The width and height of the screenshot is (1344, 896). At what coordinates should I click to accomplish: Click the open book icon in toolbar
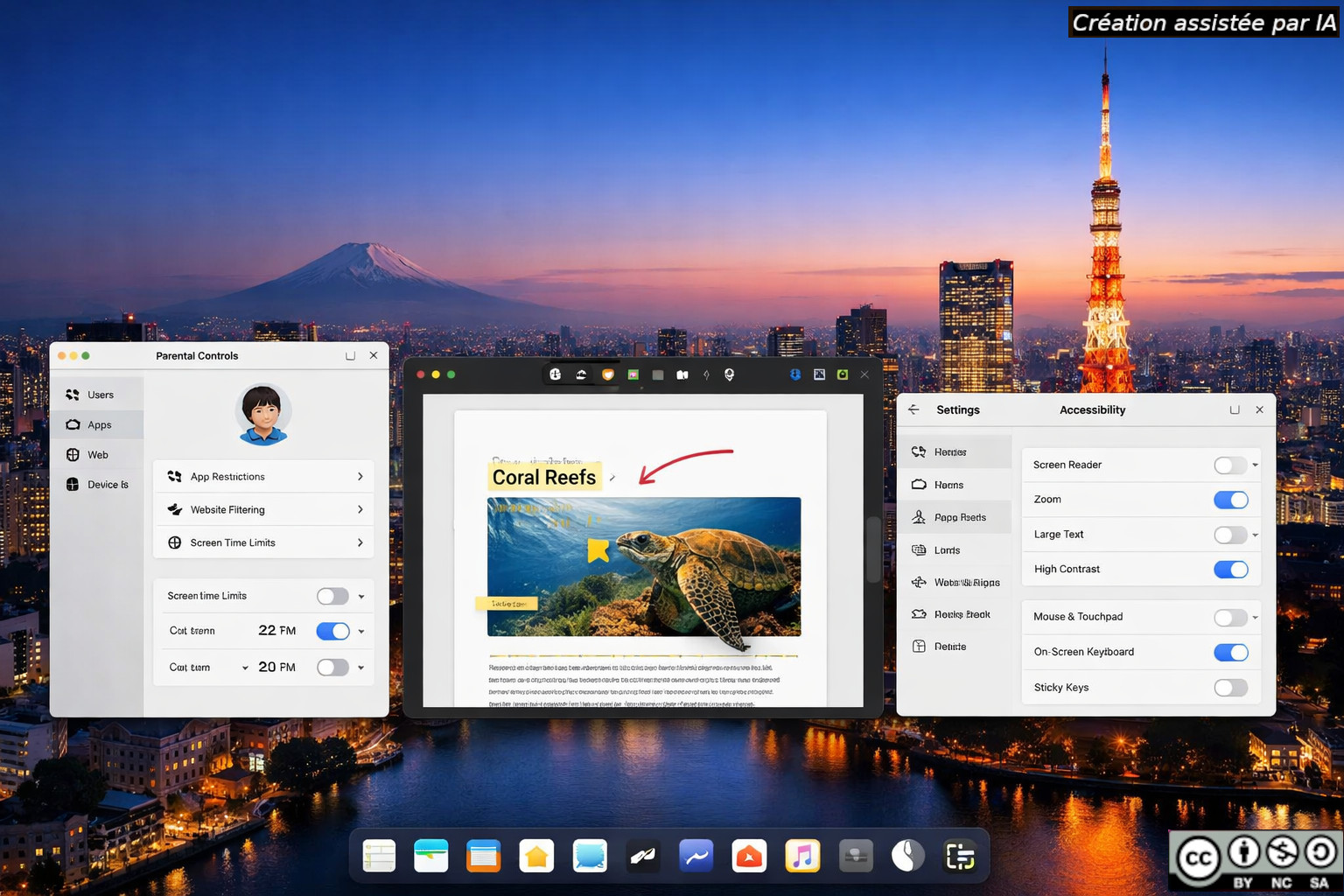click(682, 374)
